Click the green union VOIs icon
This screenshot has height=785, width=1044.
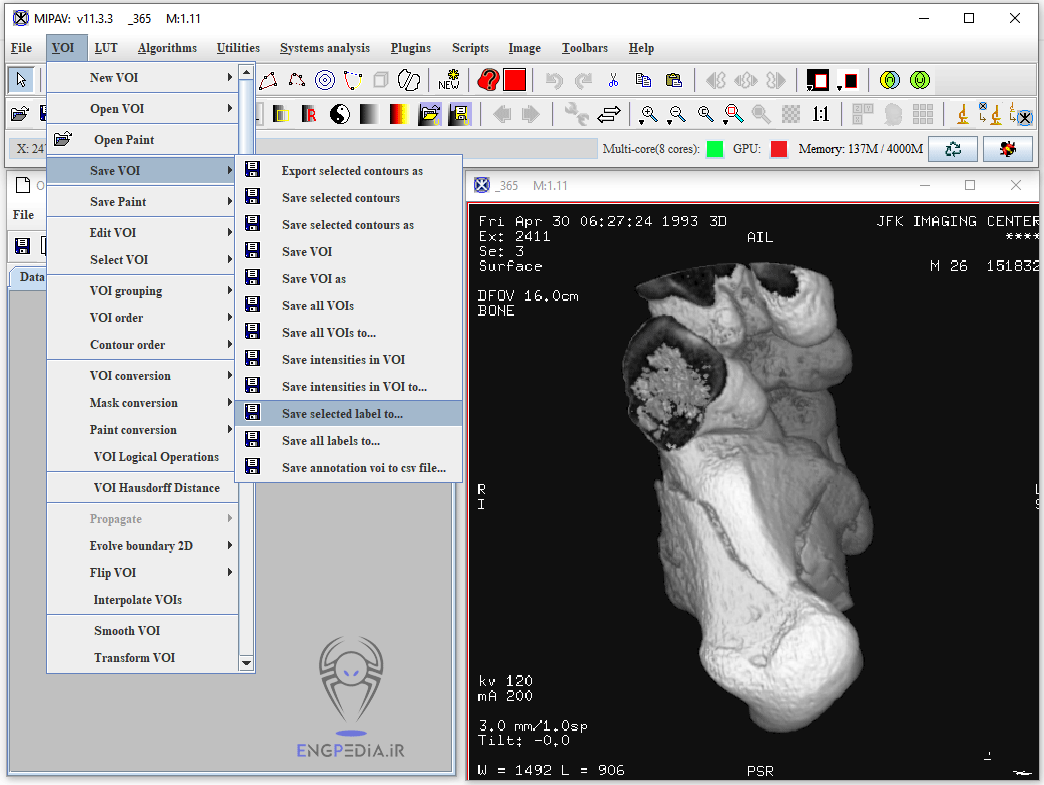click(919, 81)
